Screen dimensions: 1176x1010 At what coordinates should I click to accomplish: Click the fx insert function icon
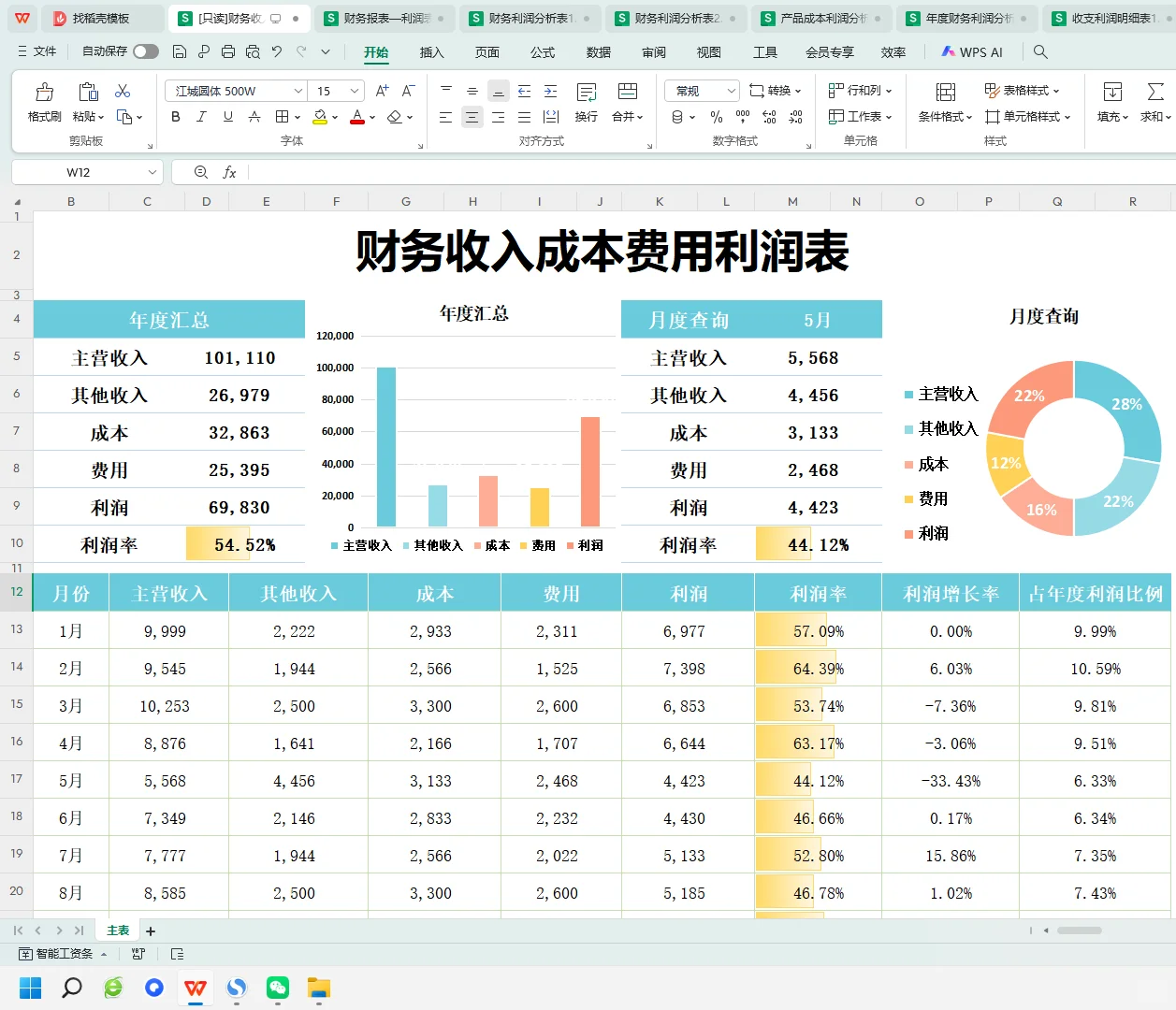click(229, 172)
